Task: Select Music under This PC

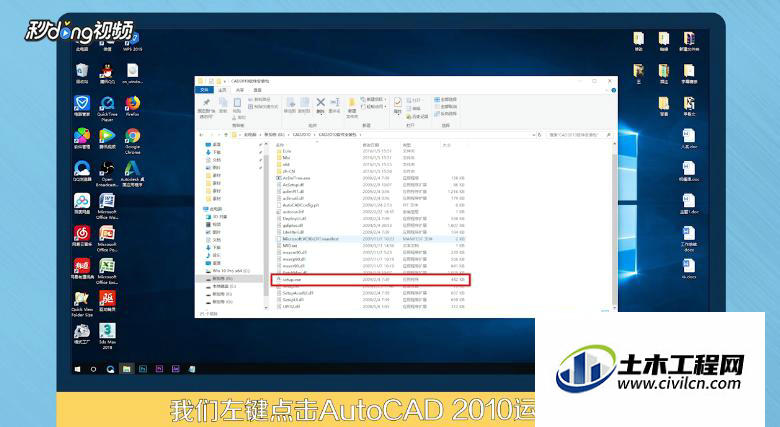Action: tap(214, 255)
